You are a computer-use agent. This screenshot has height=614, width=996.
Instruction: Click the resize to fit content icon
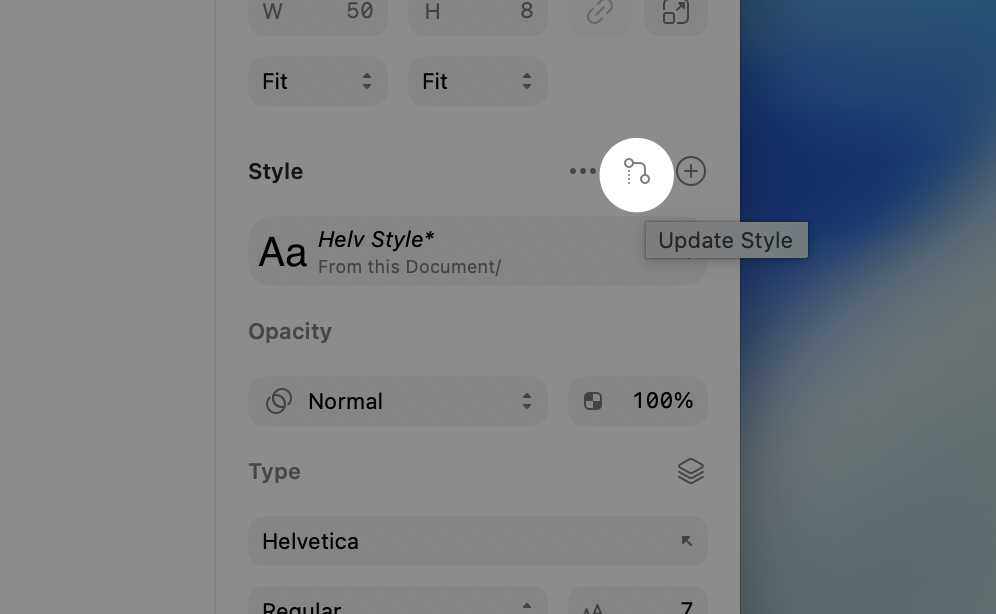click(x=676, y=11)
